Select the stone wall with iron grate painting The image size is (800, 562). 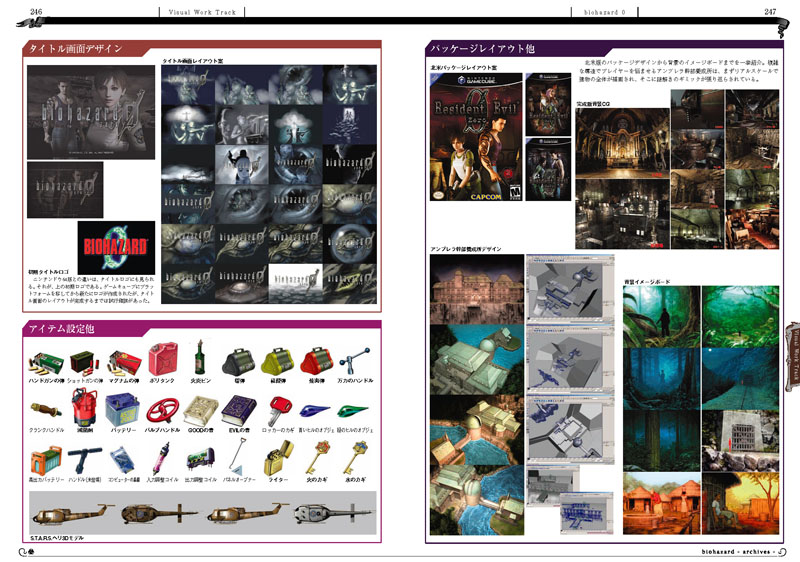(740, 441)
